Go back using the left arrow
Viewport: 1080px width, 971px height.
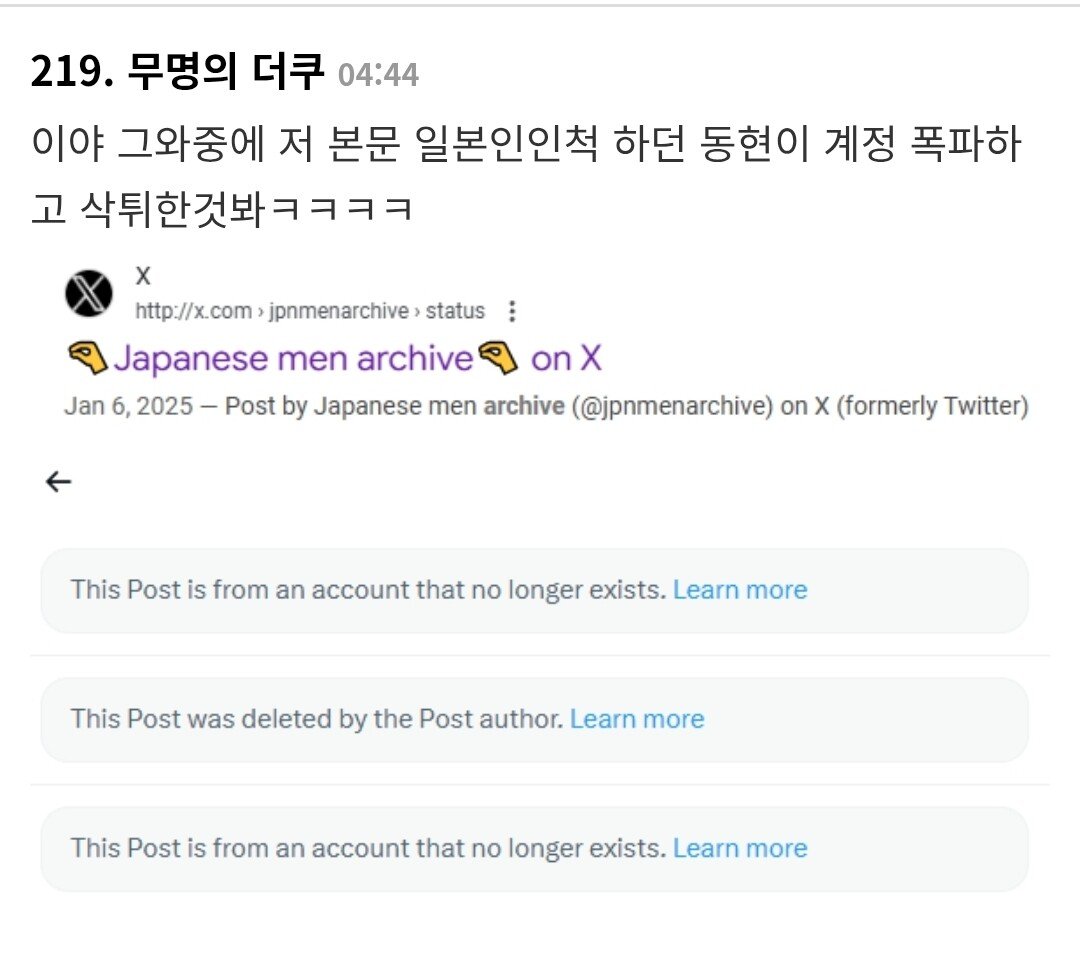coord(59,482)
